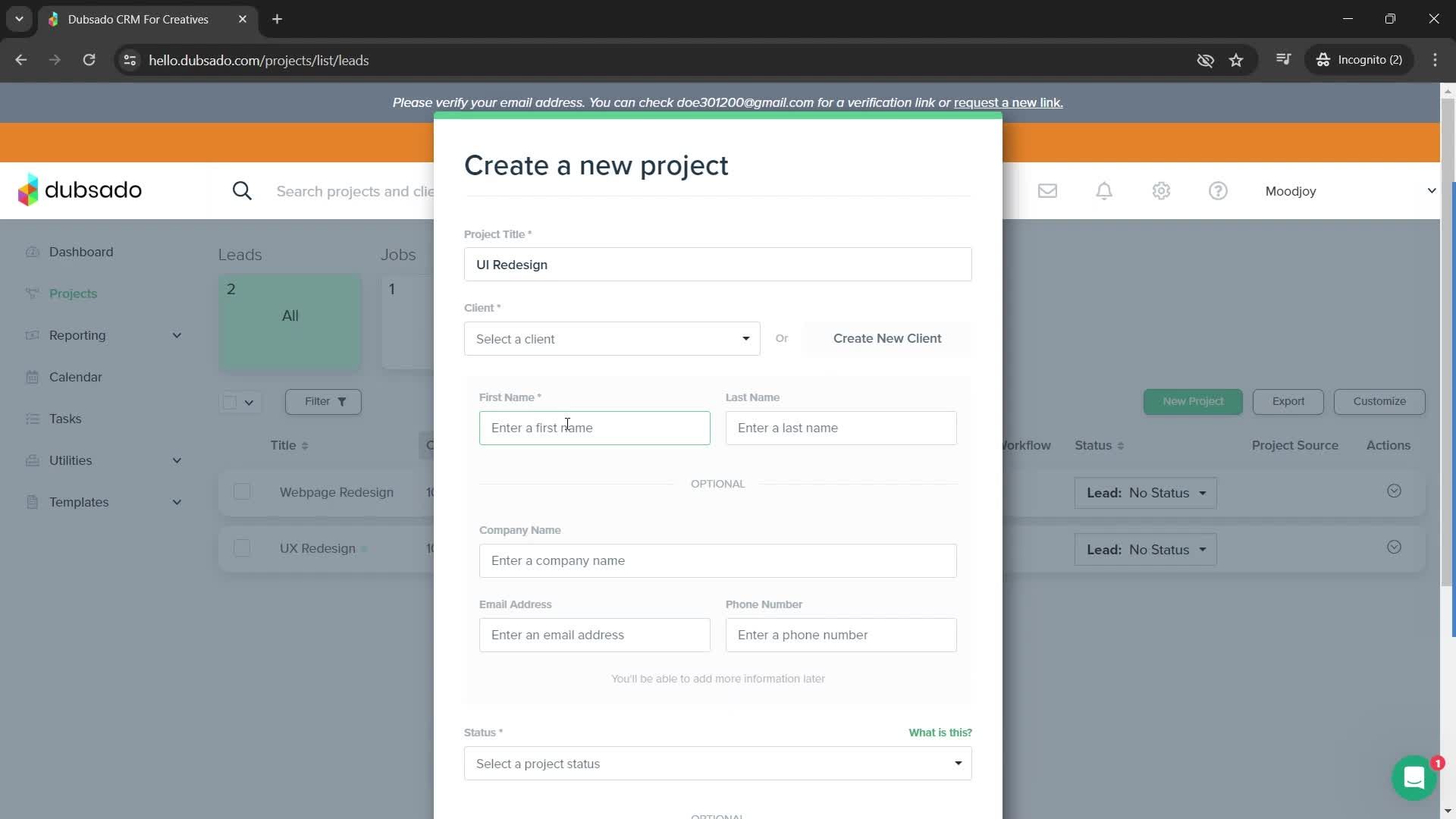Tick the Webpage Redesign row checkbox

242,491
